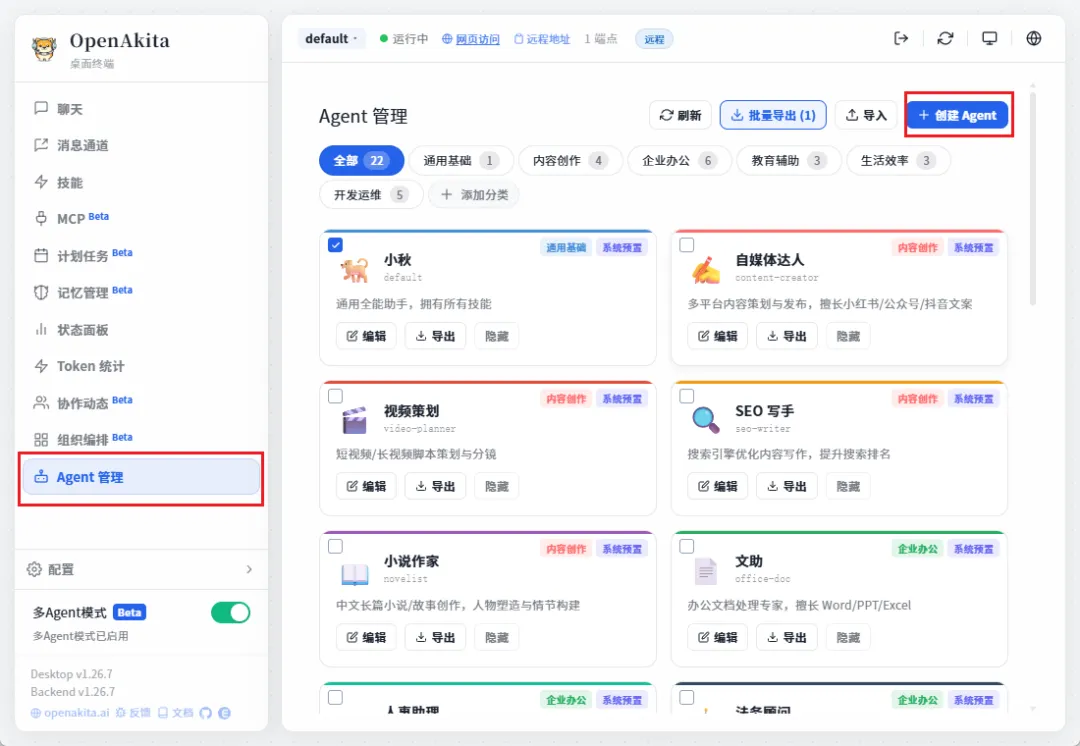Open openakita.ai website link
This screenshot has height=746, width=1080.
[x=70, y=713]
